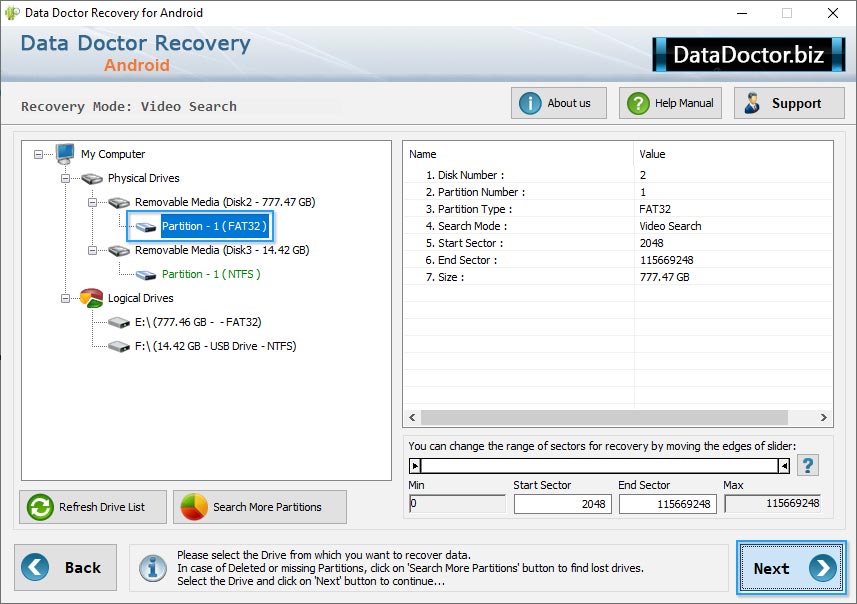Click the Support person icon
857x604 pixels.
click(x=752, y=103)
